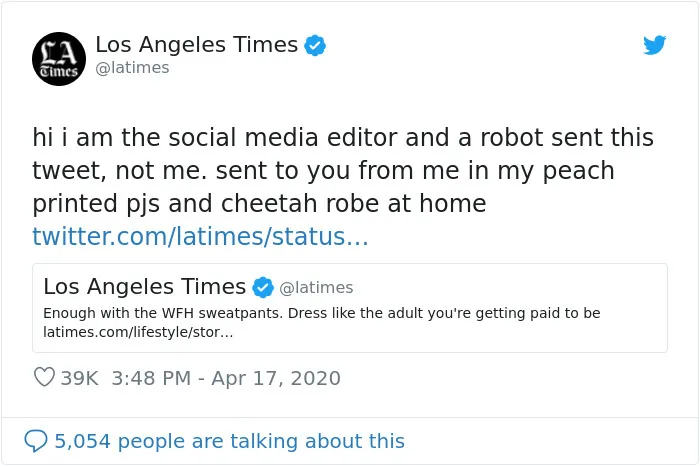Open the quoted tweet card

point(350,308)
